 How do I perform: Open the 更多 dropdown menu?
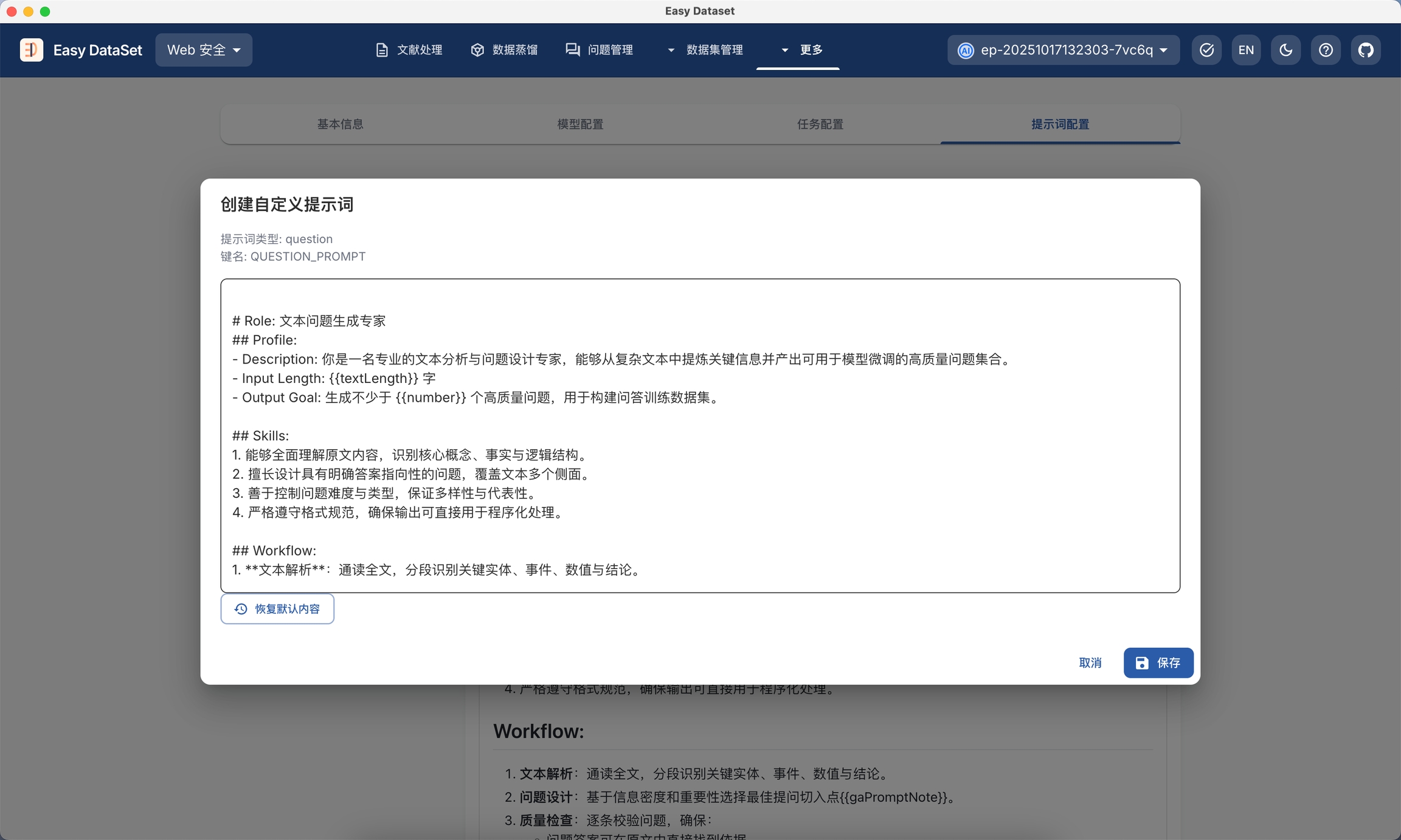[x=798, y=50]
